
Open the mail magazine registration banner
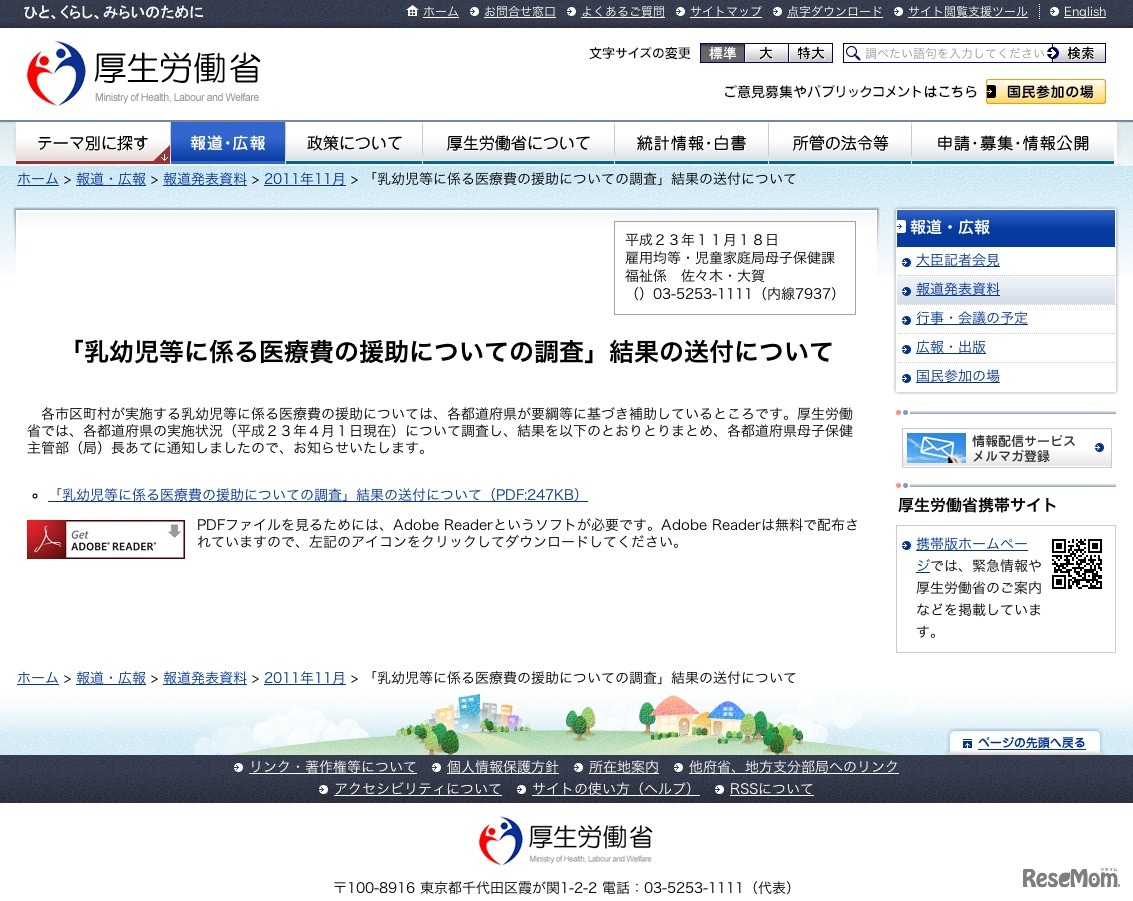click(1006, 448)
